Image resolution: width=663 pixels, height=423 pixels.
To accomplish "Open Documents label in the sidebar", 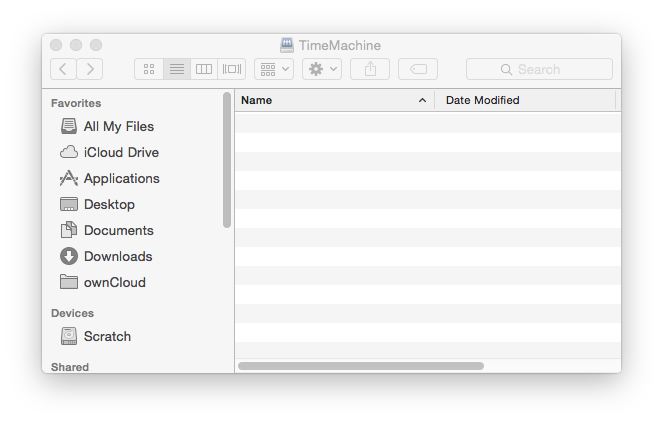I will (x=118, y=231).
